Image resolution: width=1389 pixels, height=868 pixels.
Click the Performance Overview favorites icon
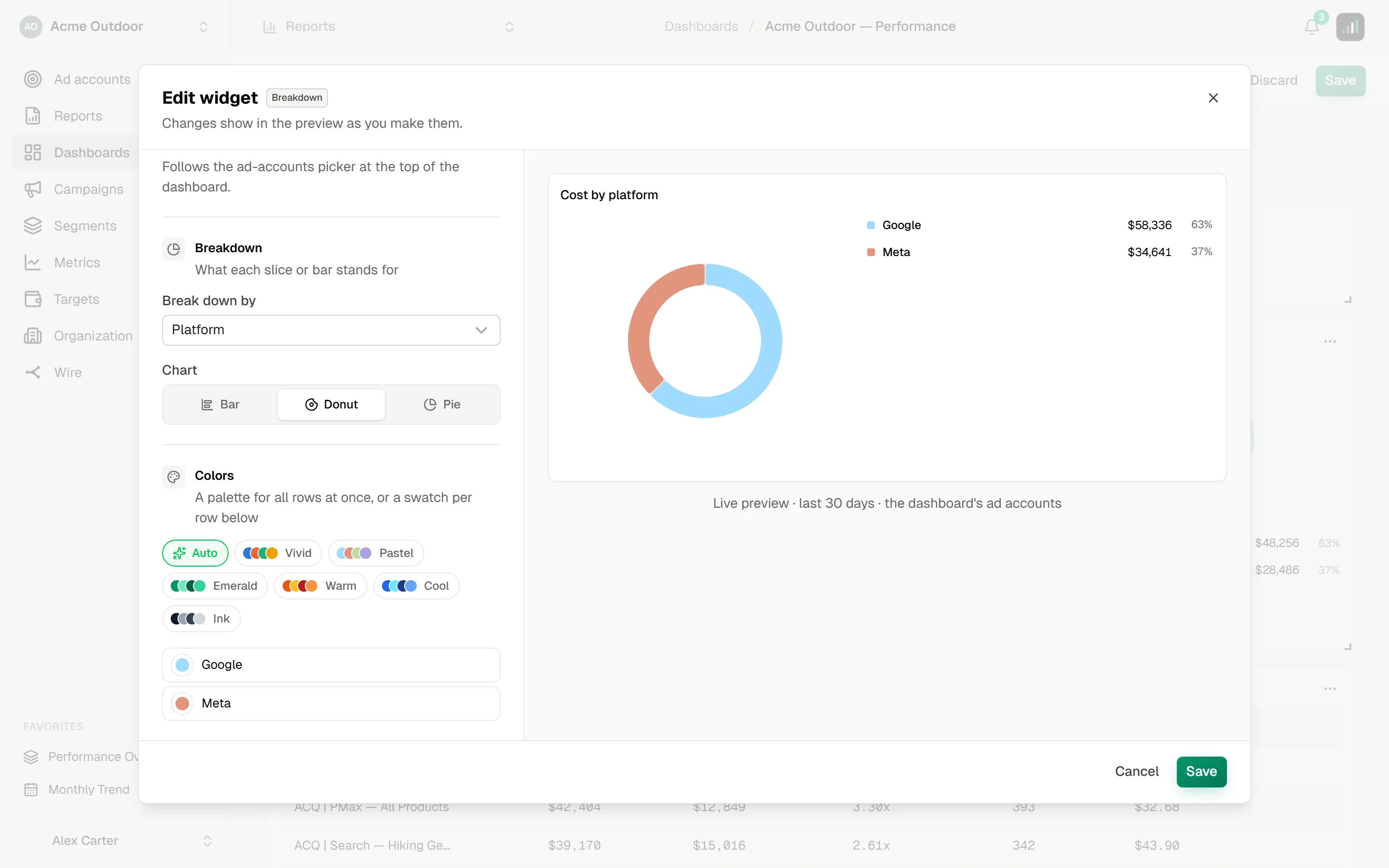coord(31,757)
